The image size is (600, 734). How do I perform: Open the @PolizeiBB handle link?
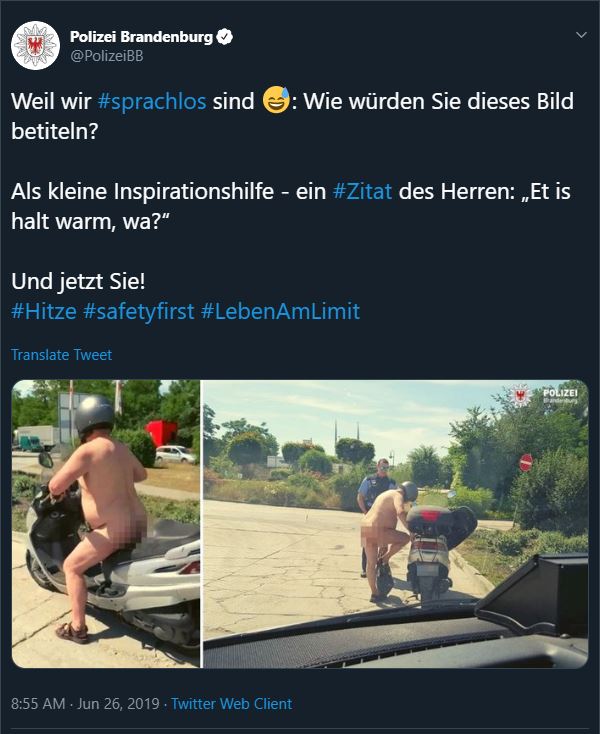click(x=107, y=56)
